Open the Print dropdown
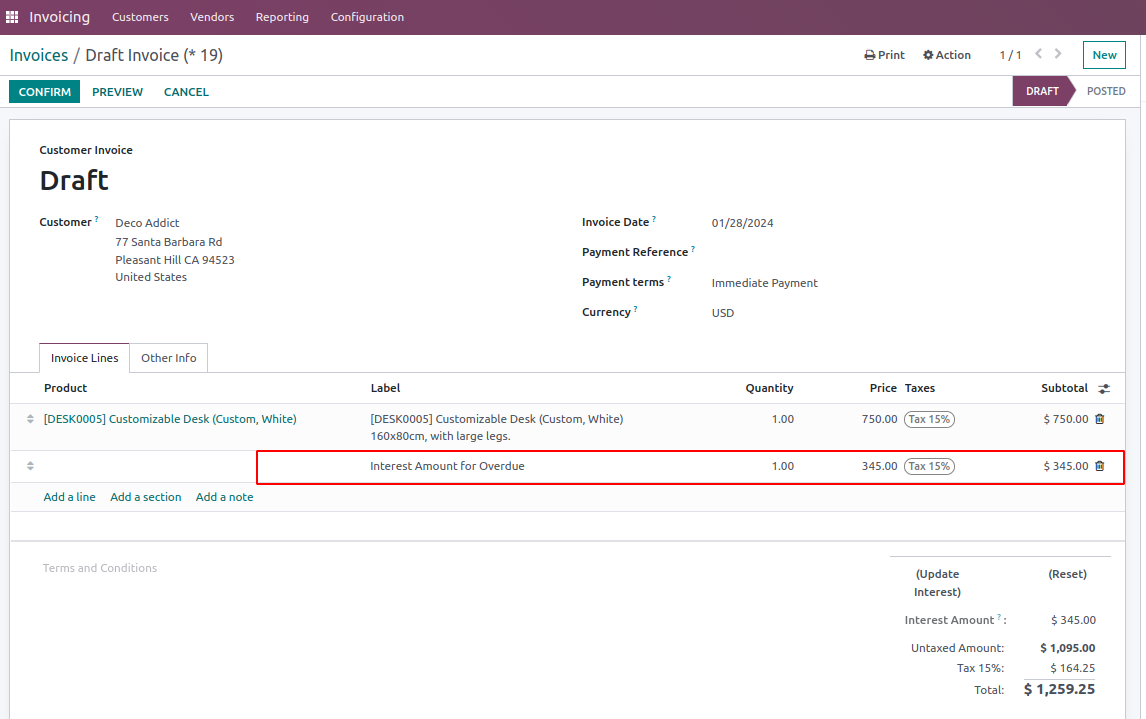This screenshot has height=719, width=1146. pos(884,55)
